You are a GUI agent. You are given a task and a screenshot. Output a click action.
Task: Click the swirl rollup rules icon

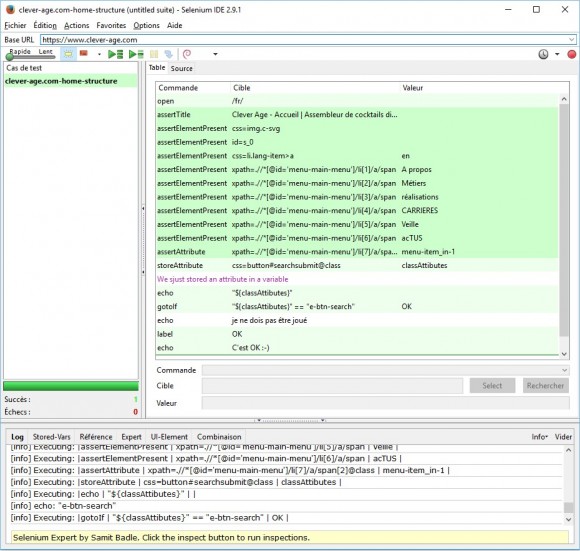[x=187, y=54]
